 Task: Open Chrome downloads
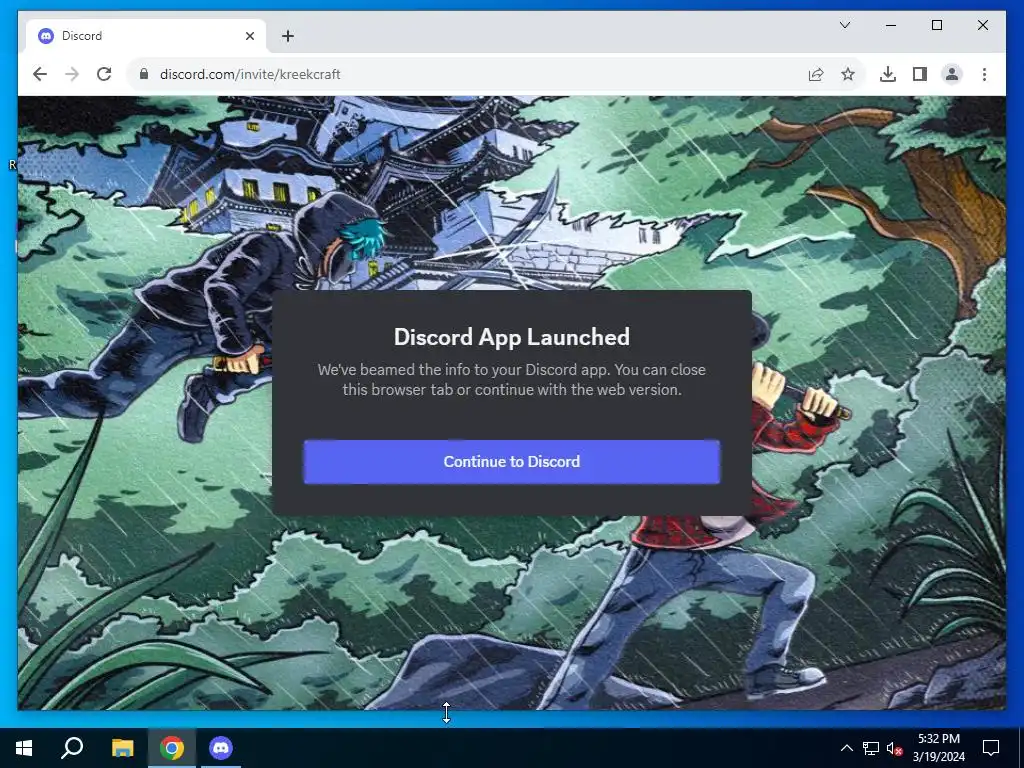coord(888,74)
